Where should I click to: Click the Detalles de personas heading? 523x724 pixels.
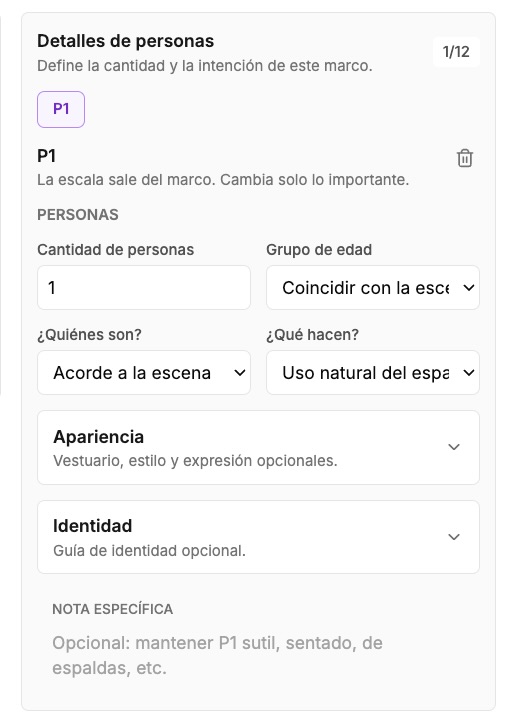126,41
